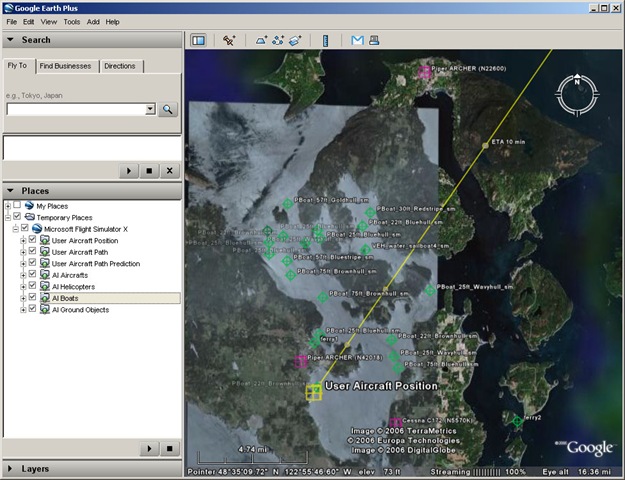Click the ETA 10 min path point
The image size is (625, 480).
(x=485, y=146)
